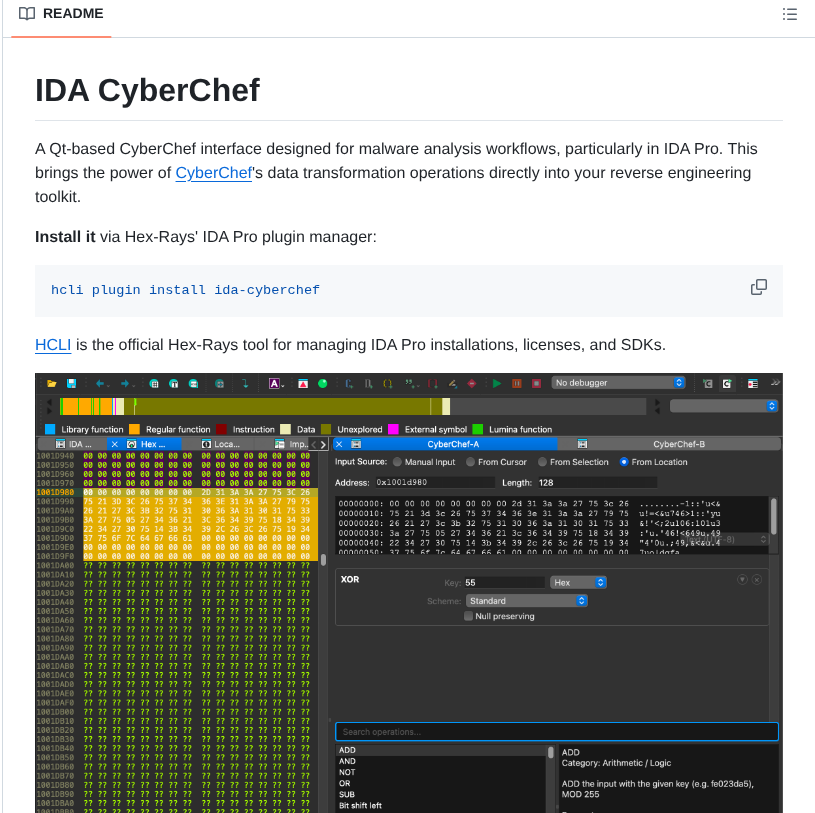Click the red pause-process debugger icon
The height and width of the screenshot is (813, 815).
[x=516, y=381]
